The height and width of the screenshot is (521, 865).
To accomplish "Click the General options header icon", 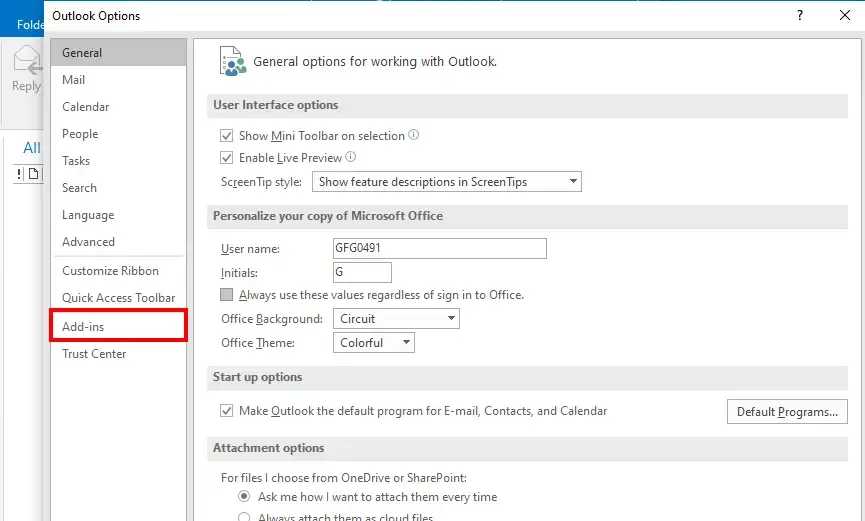I will pyautogui.click(x=232, y=61).
